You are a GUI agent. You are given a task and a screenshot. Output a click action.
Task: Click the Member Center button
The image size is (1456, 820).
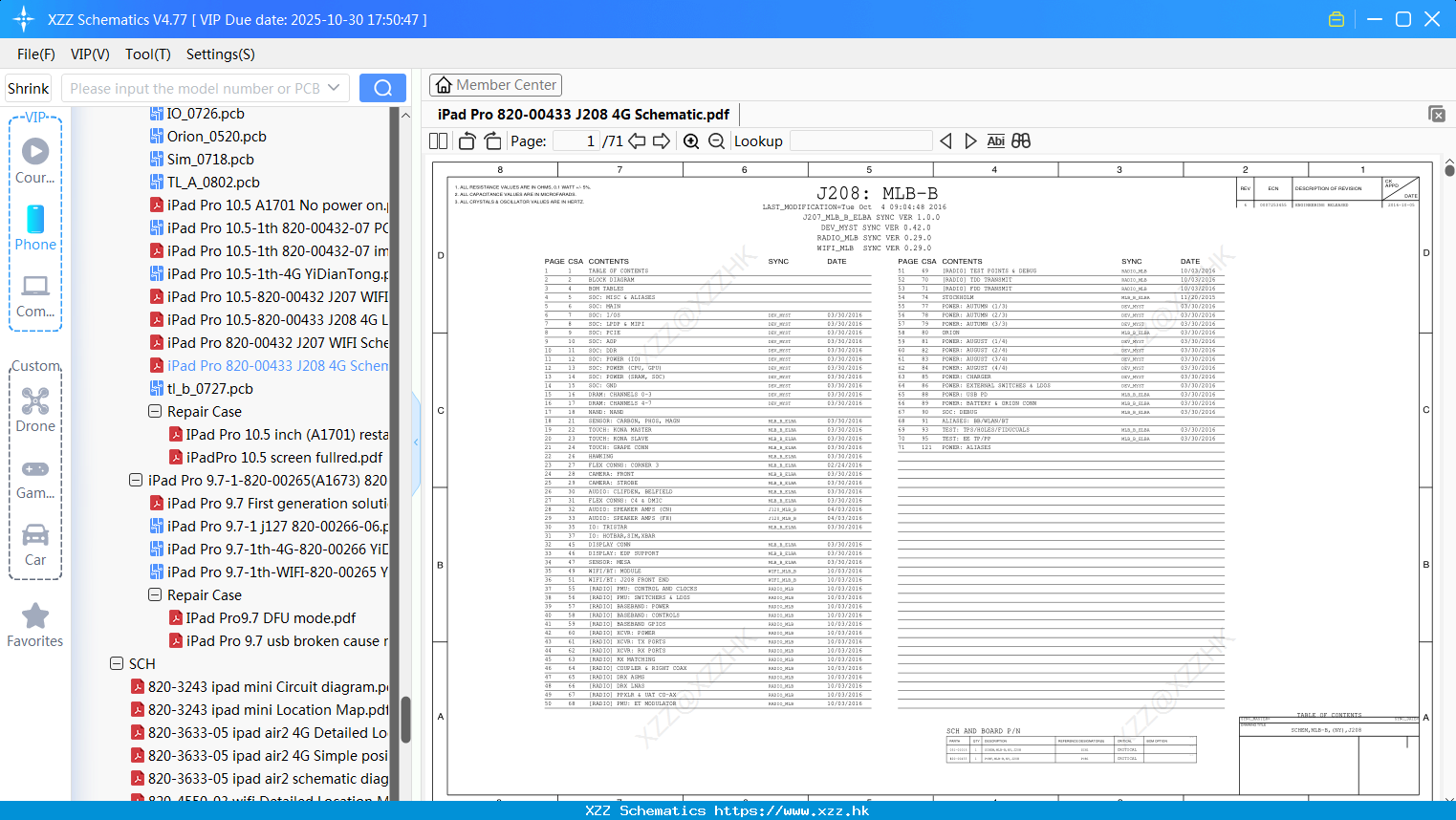click(495, 85)
